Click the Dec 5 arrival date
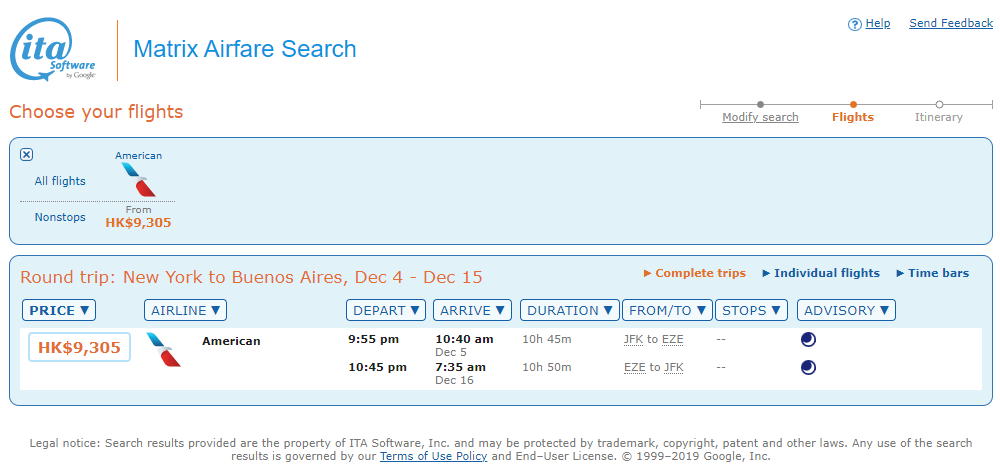 [x=451, y=353]
